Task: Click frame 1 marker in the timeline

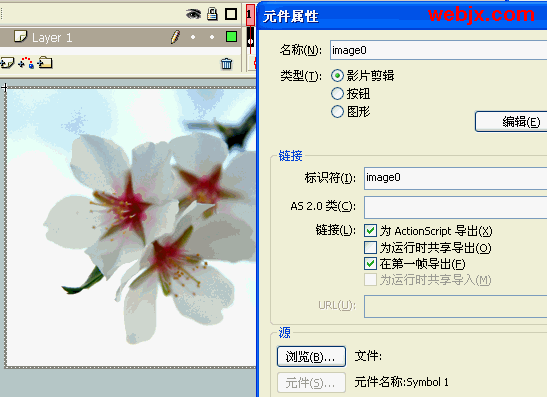Action: tap(250, 14)
